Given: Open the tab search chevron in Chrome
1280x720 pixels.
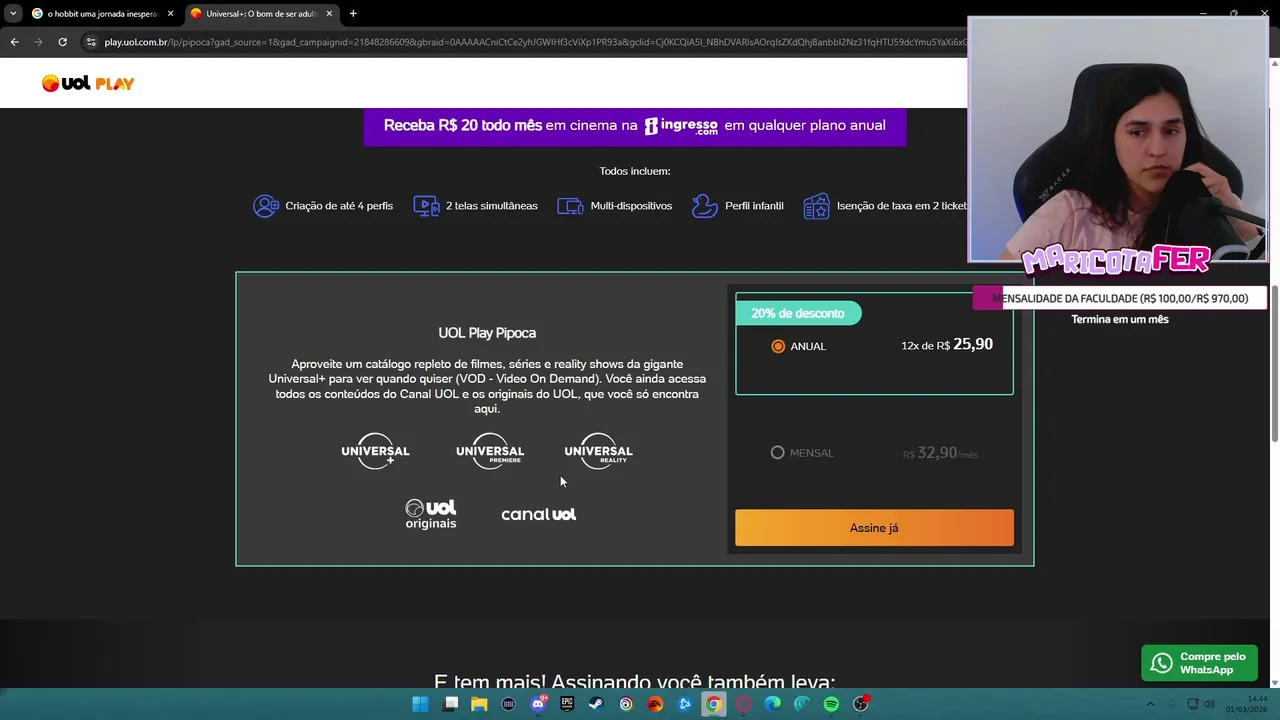Looking at the screenshot, I should [x=13, y=14].
